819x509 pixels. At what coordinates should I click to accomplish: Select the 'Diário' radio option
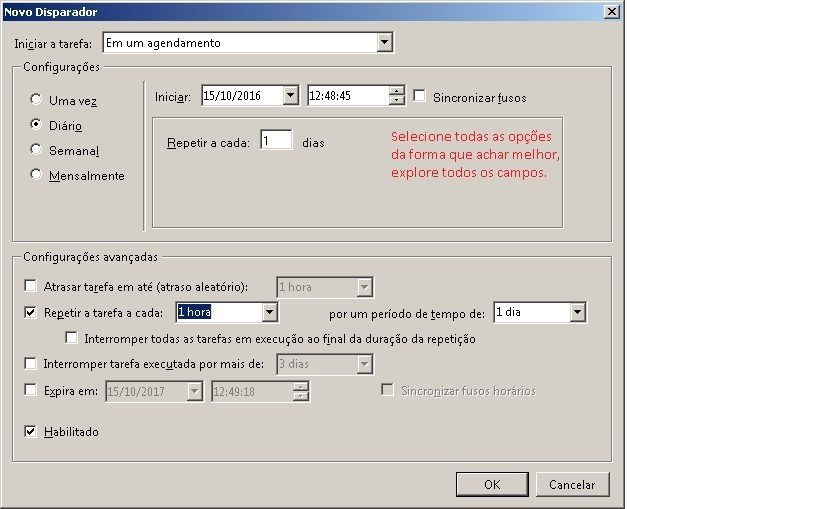36,124
